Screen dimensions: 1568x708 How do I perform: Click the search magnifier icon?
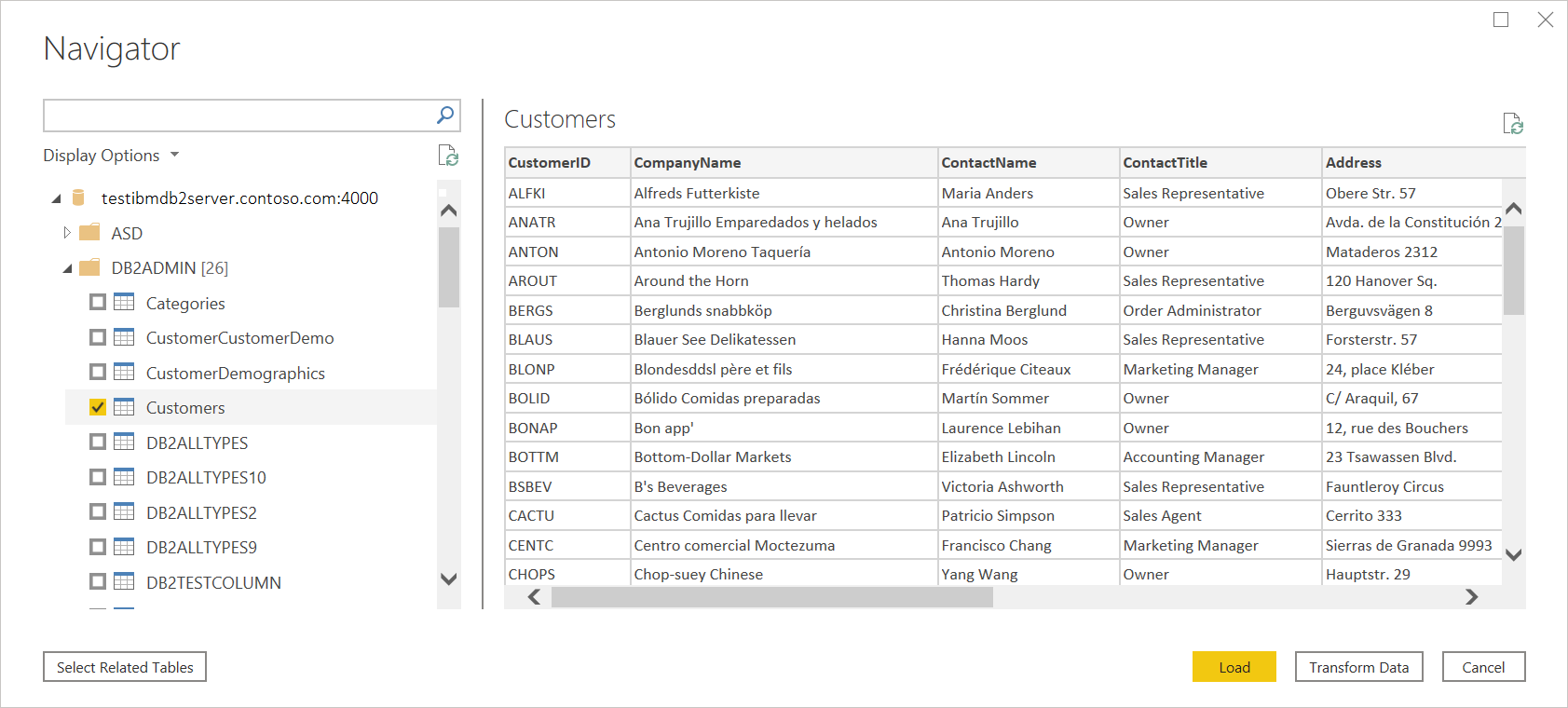445,115
